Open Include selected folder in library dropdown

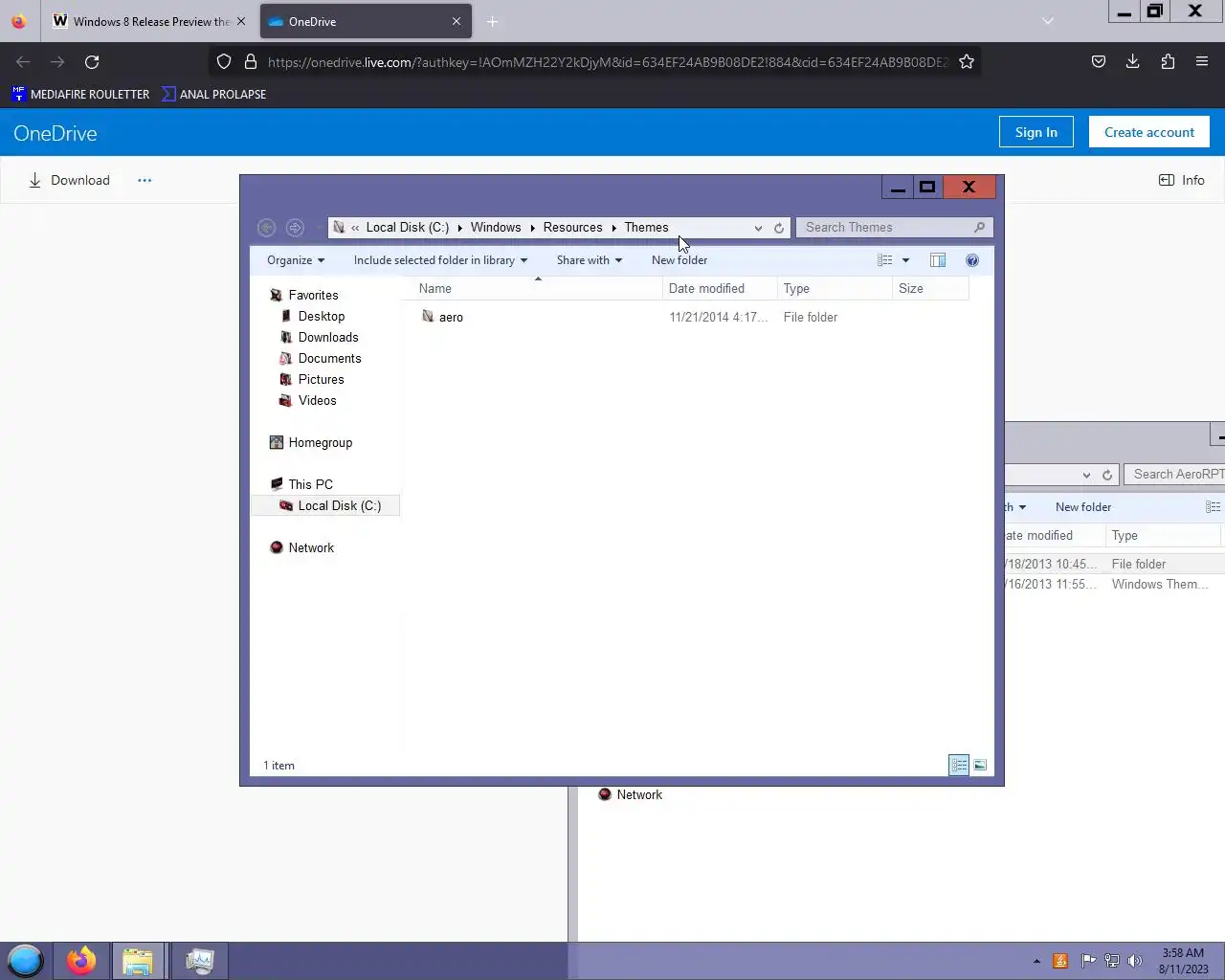click(440, 260)
